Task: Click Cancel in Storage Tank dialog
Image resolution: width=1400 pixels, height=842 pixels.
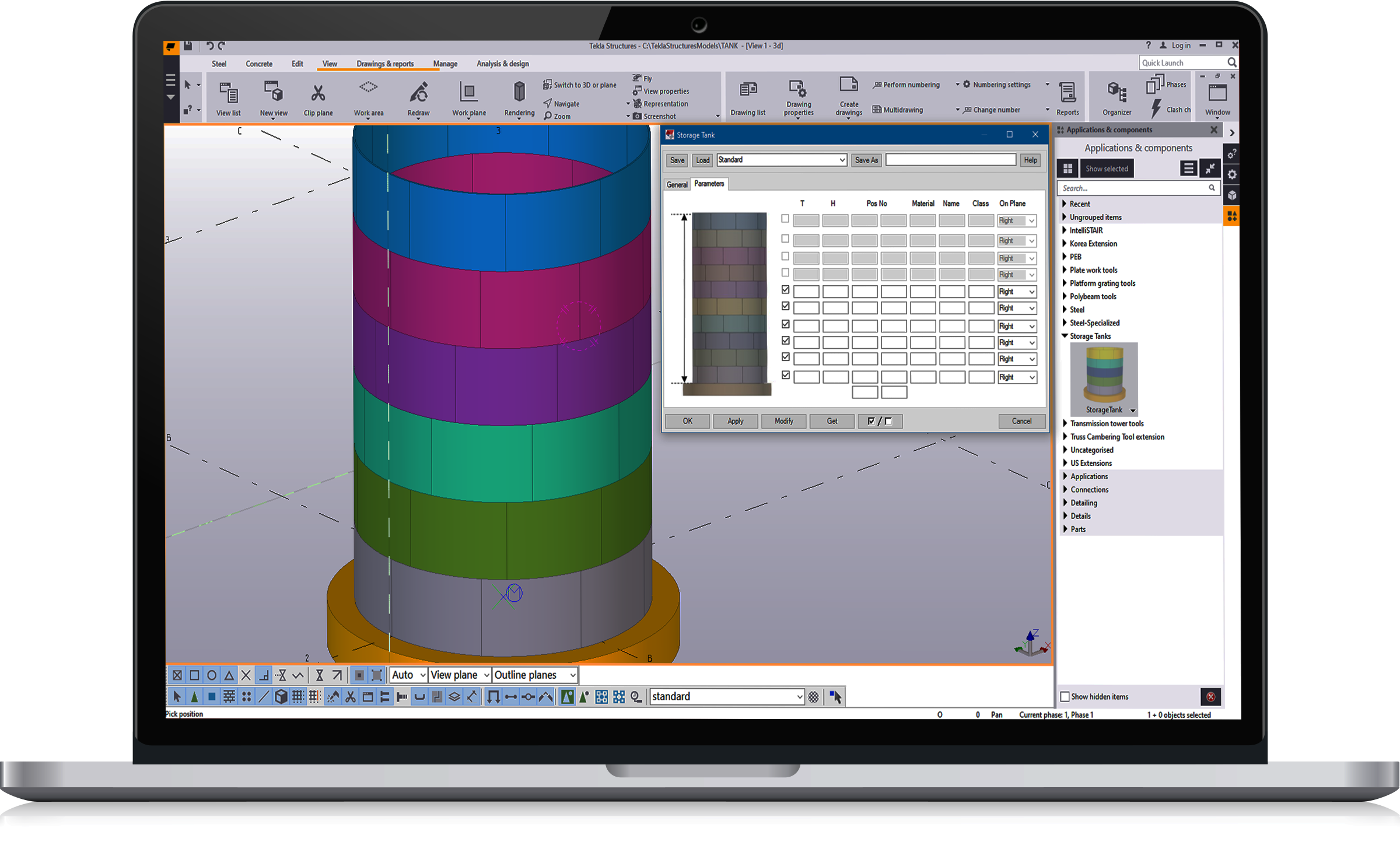Action: tap(1021, 421)
